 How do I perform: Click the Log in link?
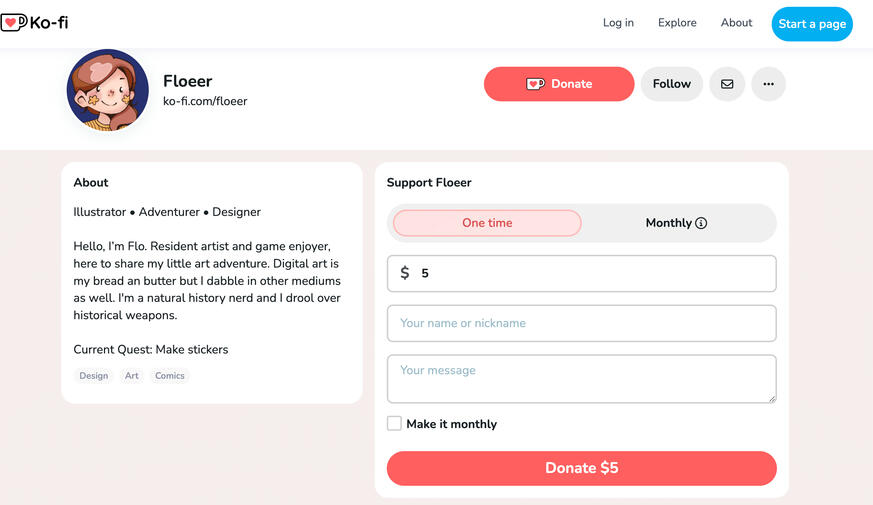[x=618, y=23]
